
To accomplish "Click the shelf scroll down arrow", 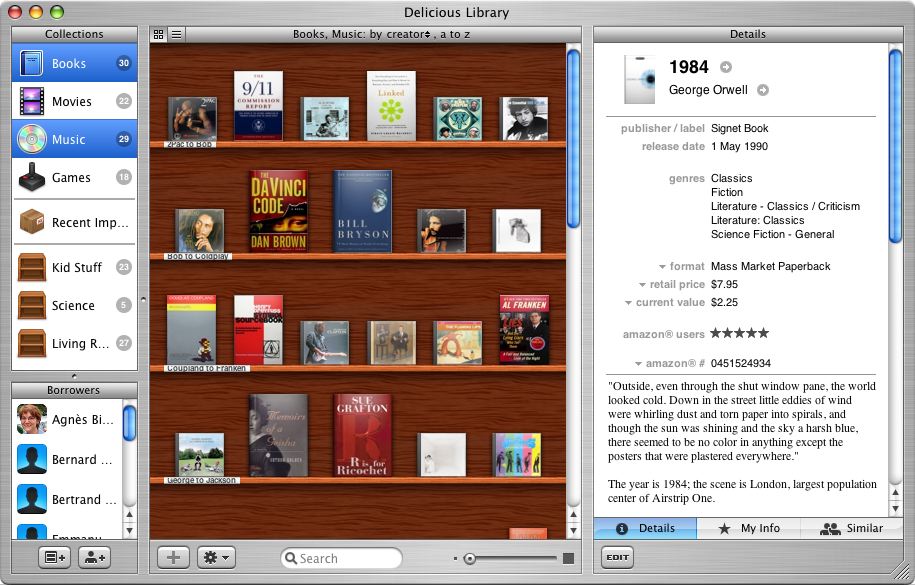I will click(x=574, y=531).
